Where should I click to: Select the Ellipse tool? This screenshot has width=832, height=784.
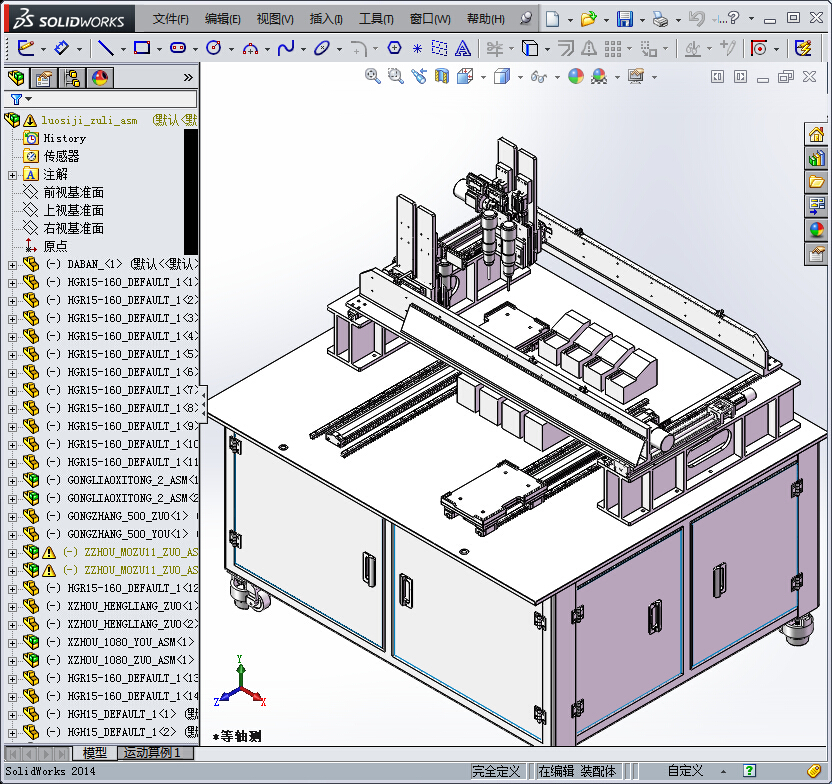click(x=322, y=48)
